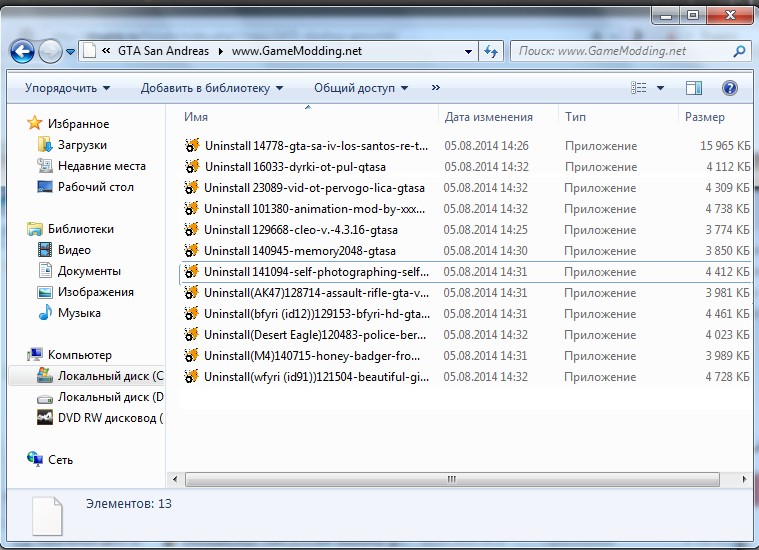The height and width of the screenshot is (550, 759).
Task: Open the Общий доступ menu
Action: pos(361,88)
